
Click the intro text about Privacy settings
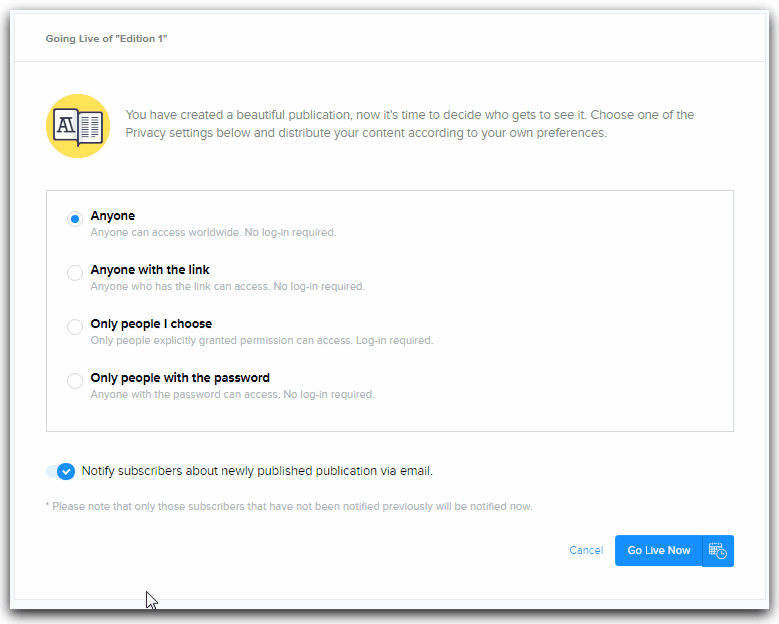pos(409,124)
